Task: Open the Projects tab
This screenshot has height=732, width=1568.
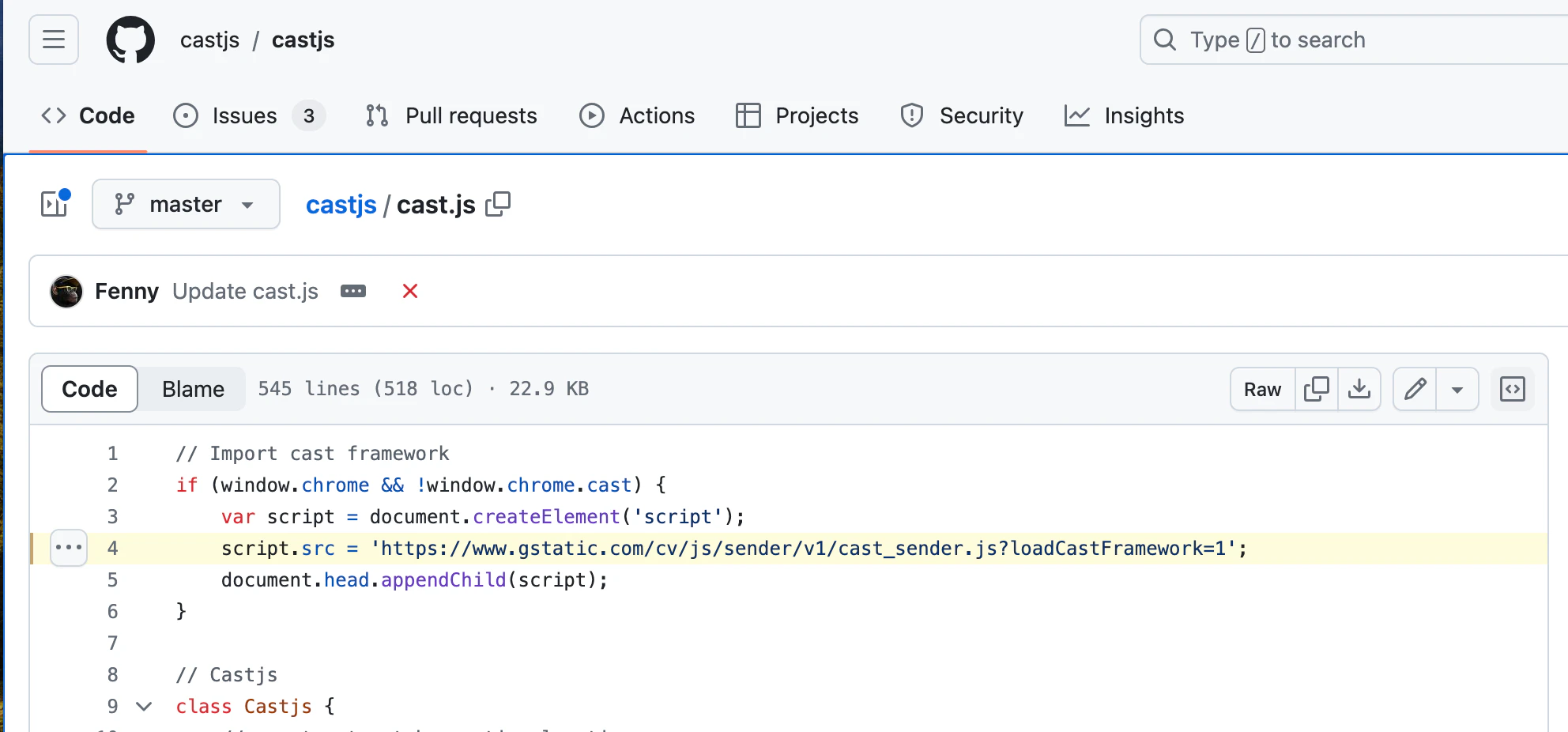Action: click(797, 115)
